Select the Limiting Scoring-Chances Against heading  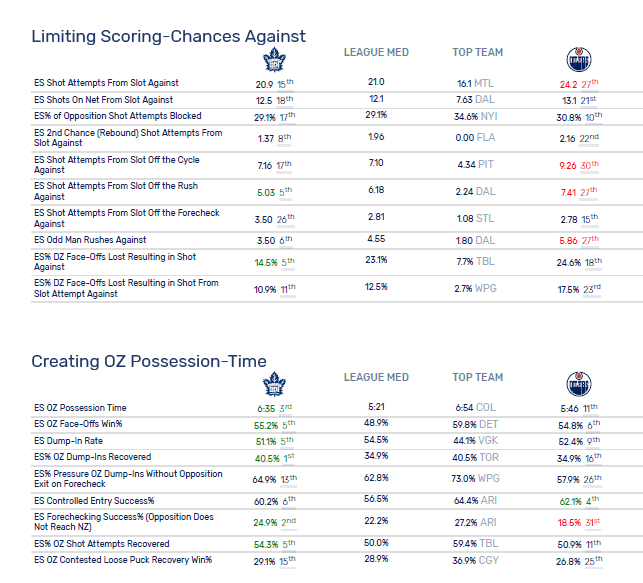click(168, 36)
